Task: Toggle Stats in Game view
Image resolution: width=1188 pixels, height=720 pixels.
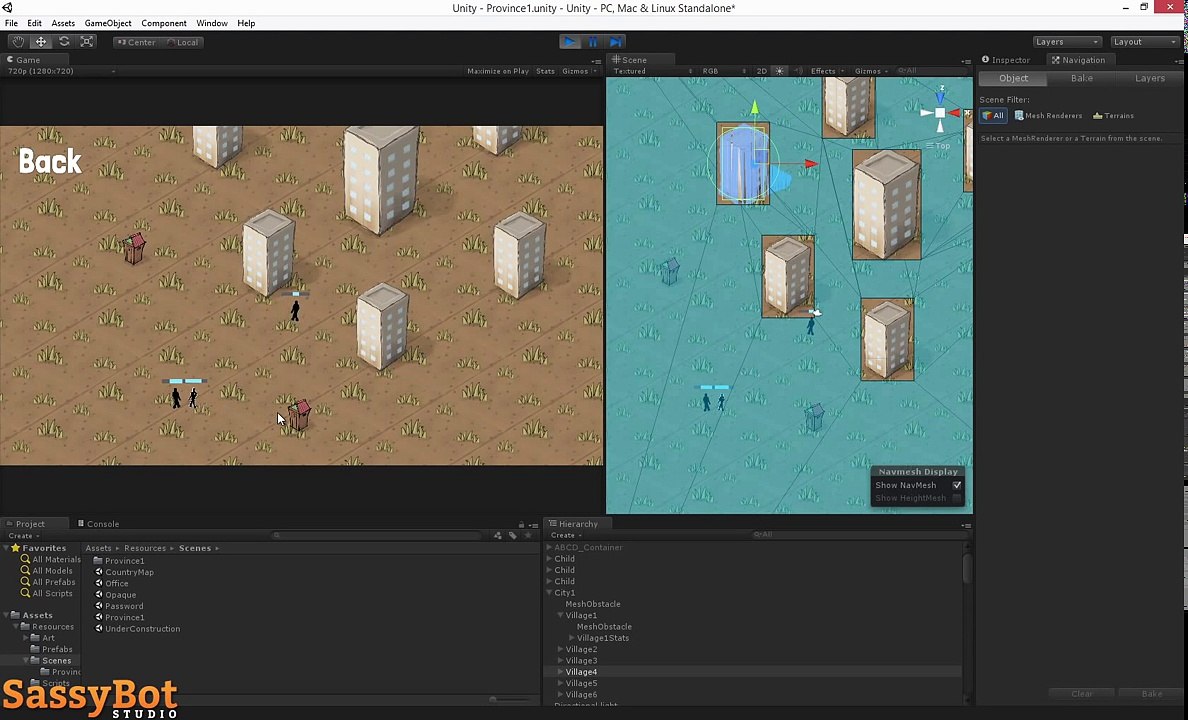Action: tap(546, 71)
